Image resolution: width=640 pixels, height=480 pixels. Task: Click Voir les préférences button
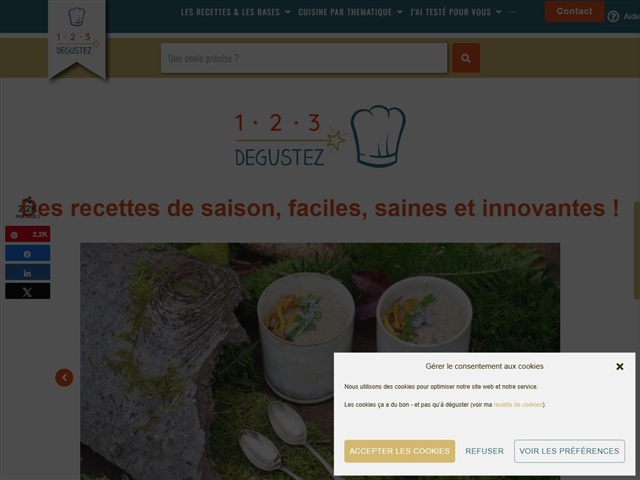(x=569, y=451)
